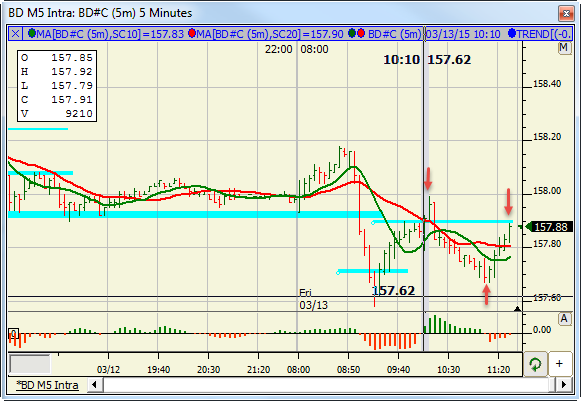Select the *BD M5 Intra tab
The height and width of the screenshot is (401, 581).
[x=47, y=385]
